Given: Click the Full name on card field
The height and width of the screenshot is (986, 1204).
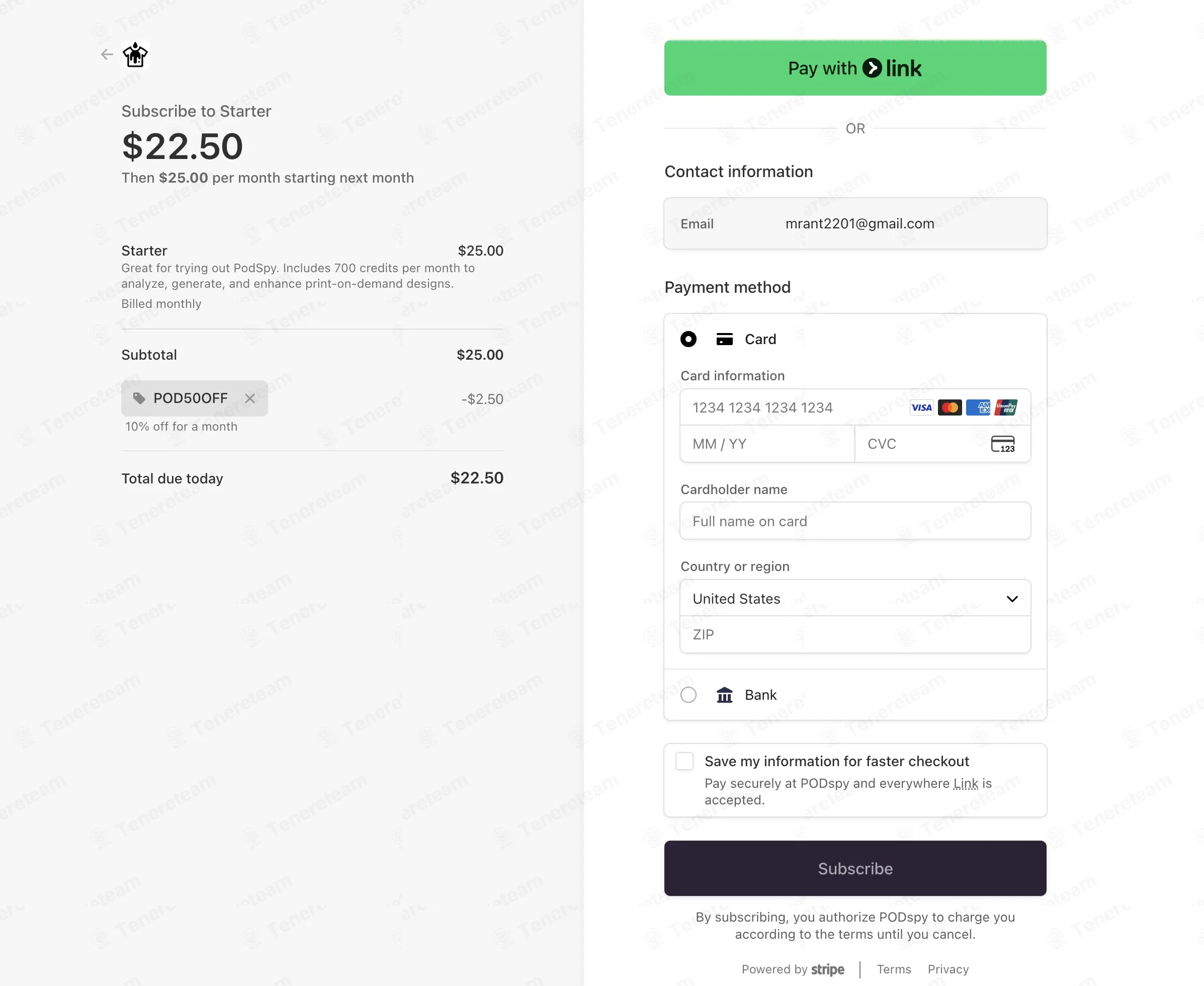Looking at the screenshot, I should [x=855, y=521].
